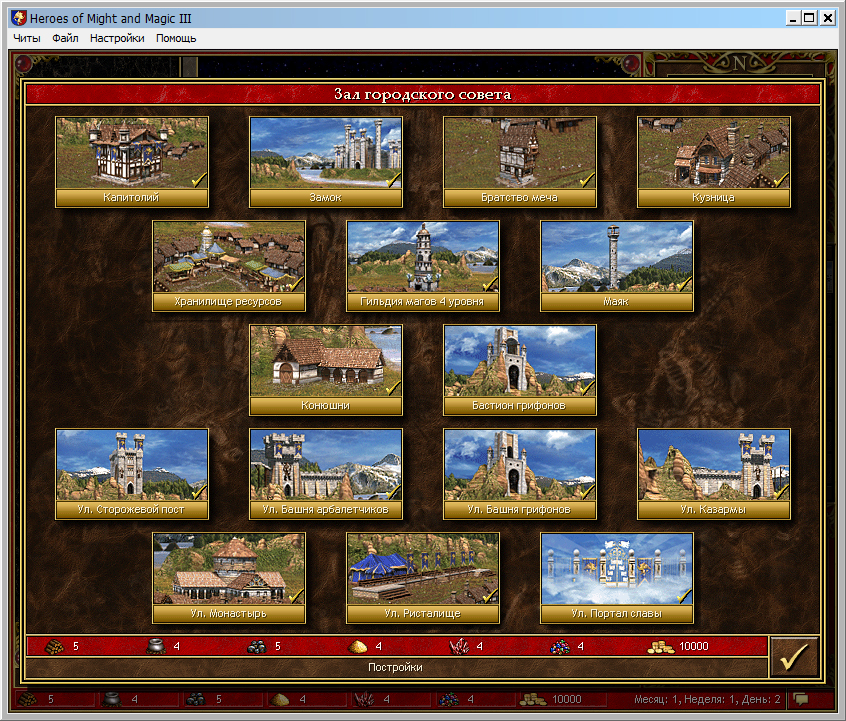Open the Помощь menu
This screenshot has height=721, width=846.
point(176,38)
